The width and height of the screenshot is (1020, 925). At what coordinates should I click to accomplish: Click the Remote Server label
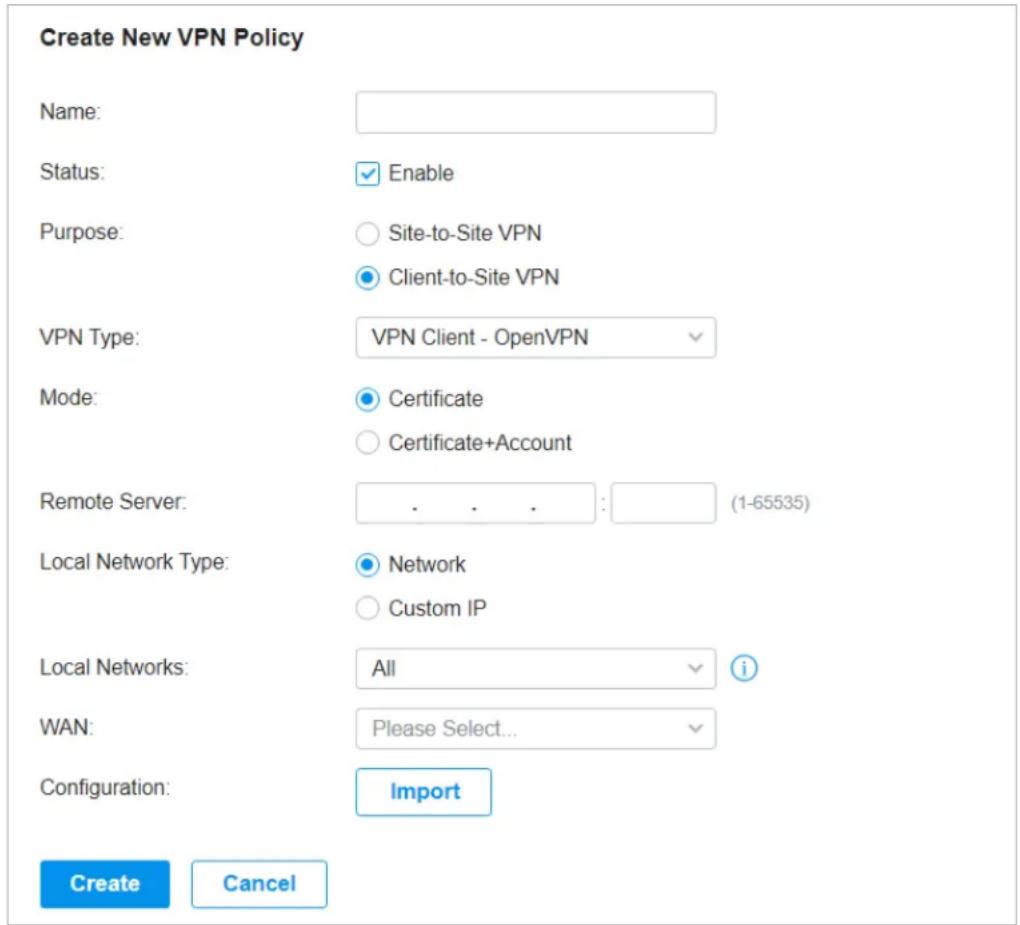113,502
